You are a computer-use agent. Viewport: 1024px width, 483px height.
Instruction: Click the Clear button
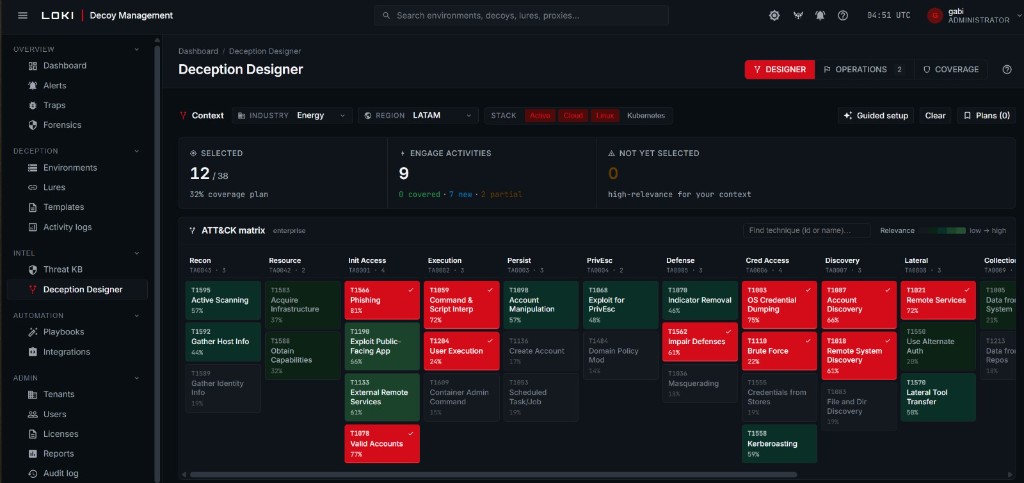click(935, 116)
